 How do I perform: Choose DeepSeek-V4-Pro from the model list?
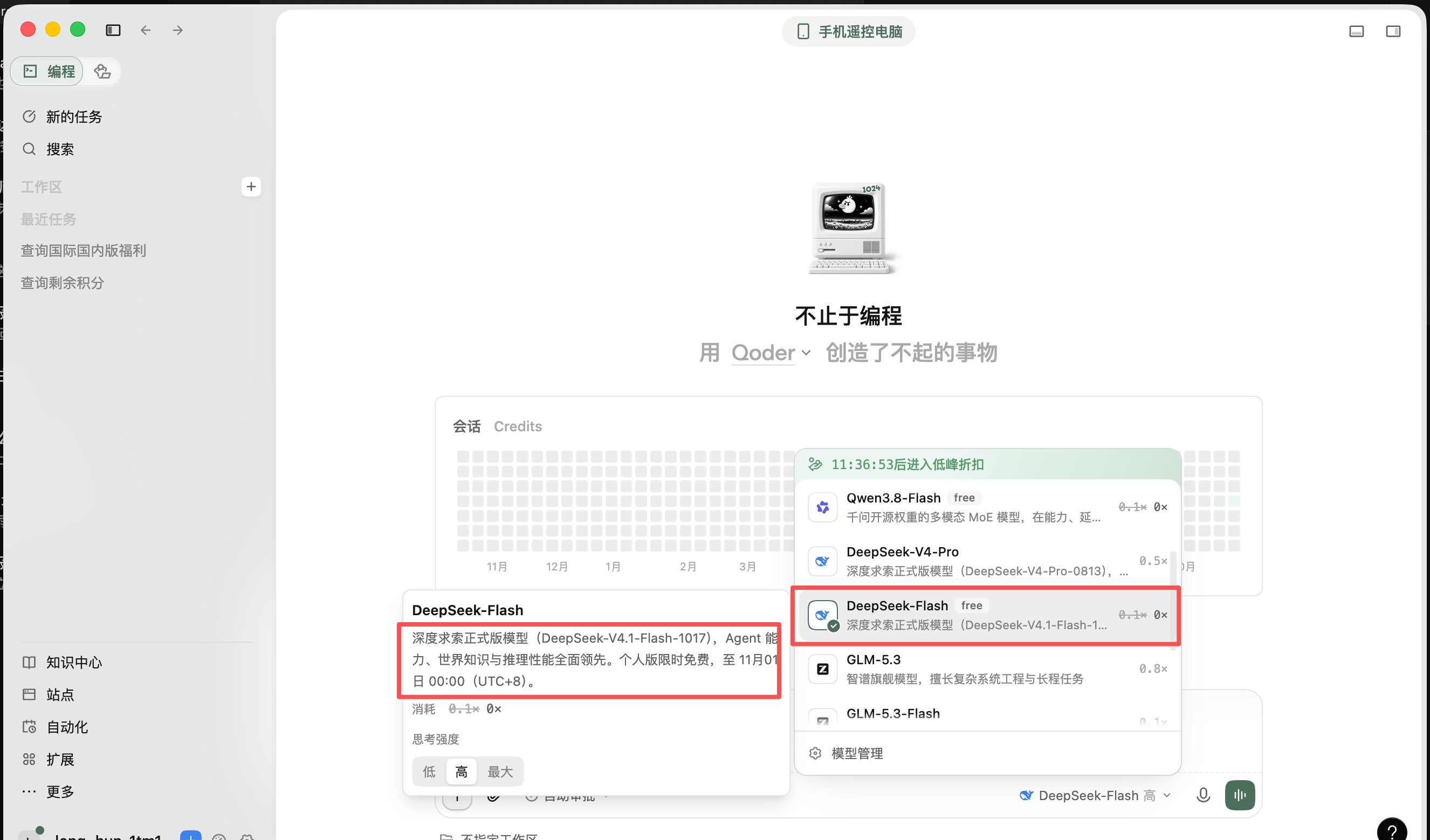click(x=987, y=561)
